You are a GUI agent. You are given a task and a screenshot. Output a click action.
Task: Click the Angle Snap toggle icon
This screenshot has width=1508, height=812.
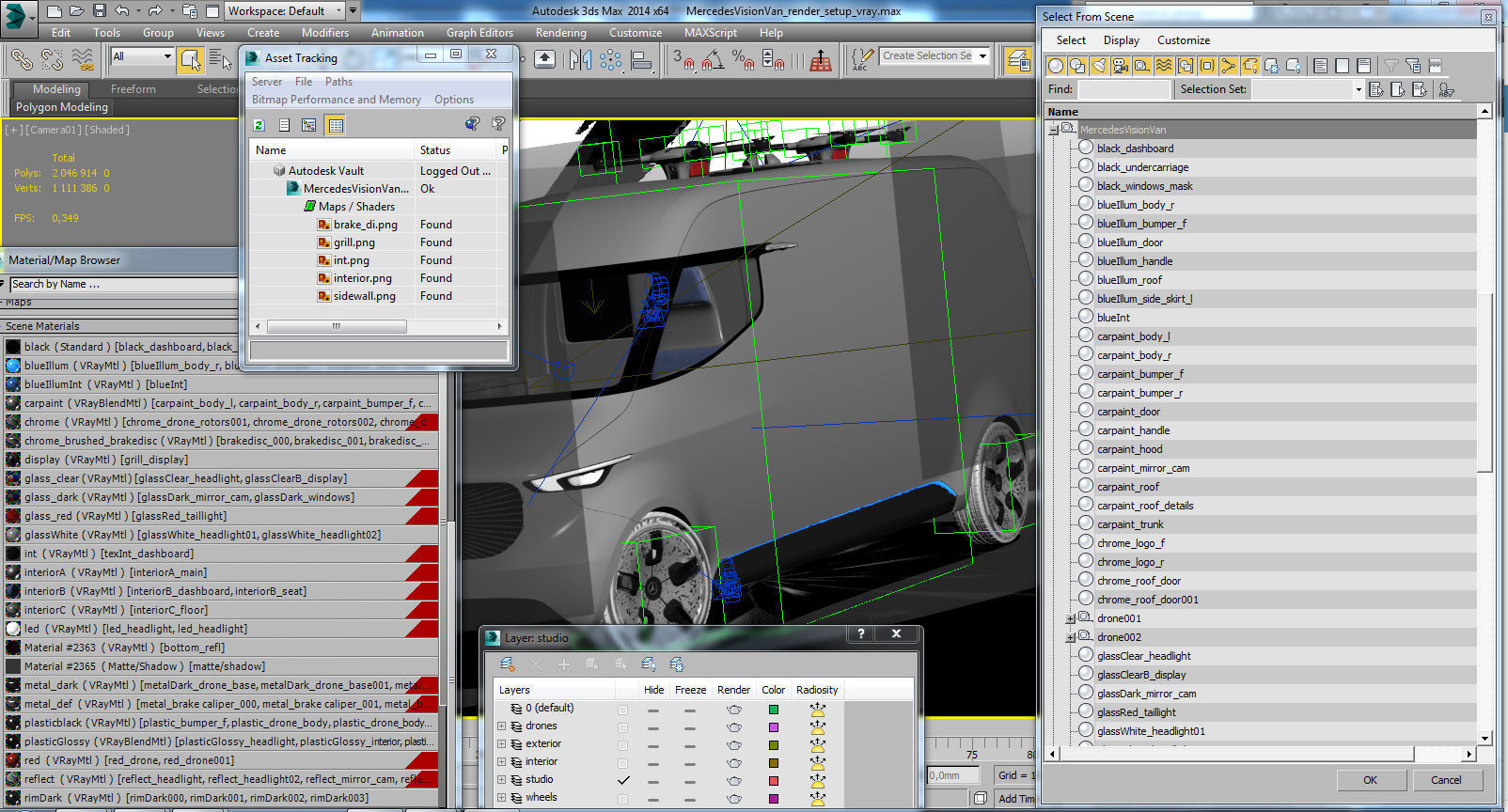pyautogui.click(x=714, y=60)
